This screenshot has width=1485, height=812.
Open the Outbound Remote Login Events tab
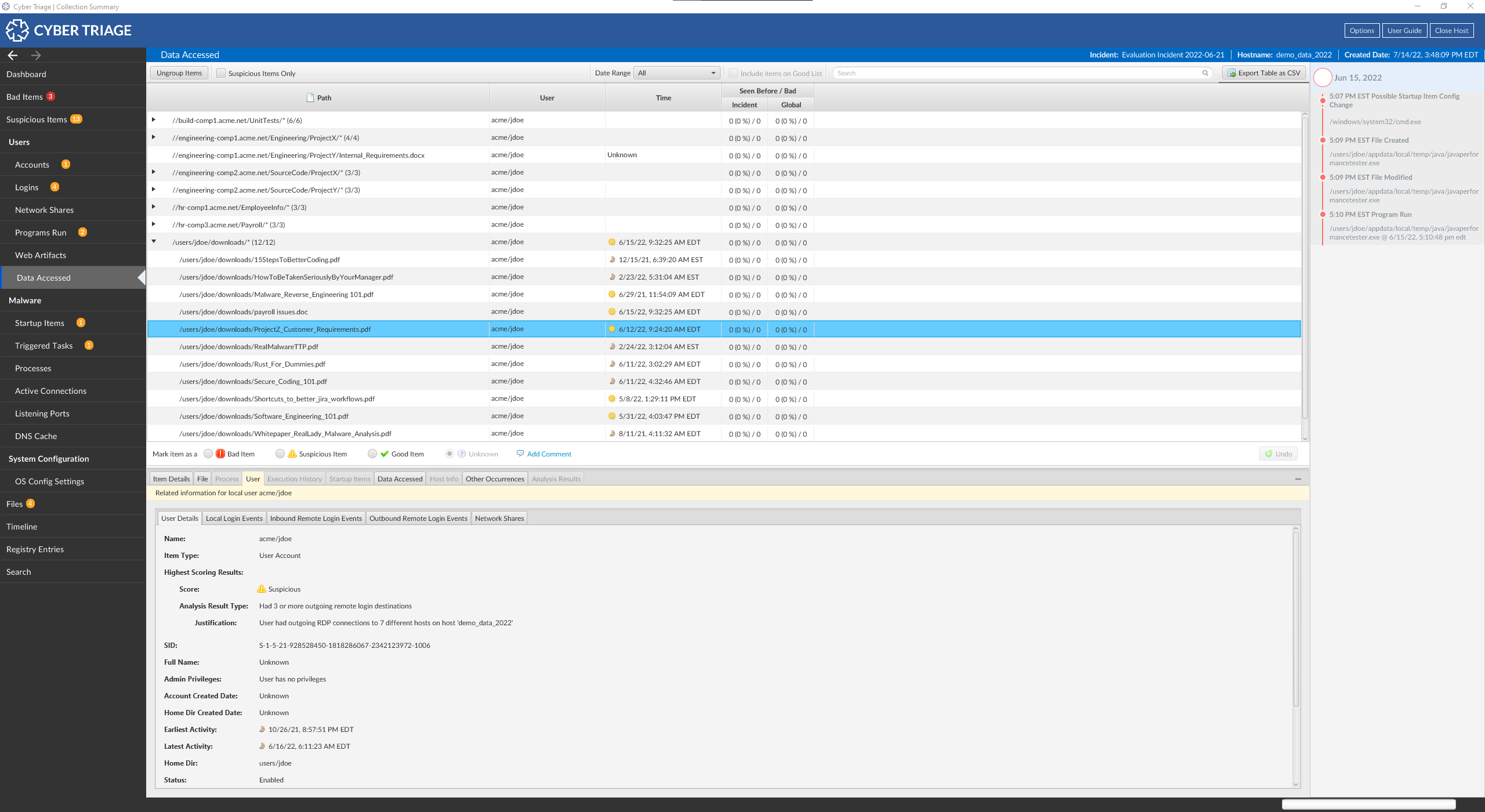[418, 518]
